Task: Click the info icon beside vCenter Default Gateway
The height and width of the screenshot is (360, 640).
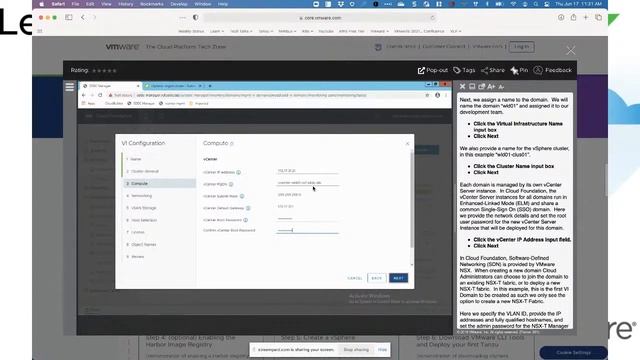Action: (x=248, y=208)
